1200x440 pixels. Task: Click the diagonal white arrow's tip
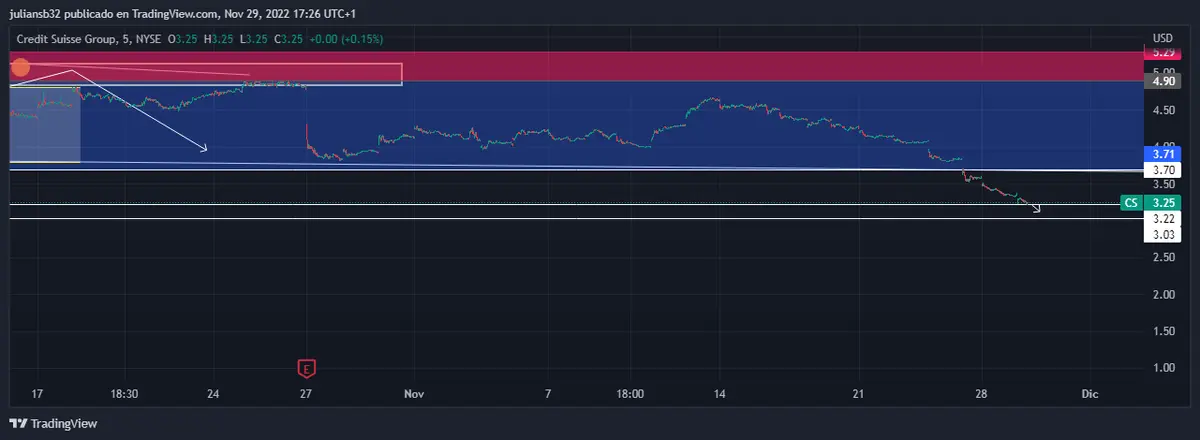[x=205, y=150]
